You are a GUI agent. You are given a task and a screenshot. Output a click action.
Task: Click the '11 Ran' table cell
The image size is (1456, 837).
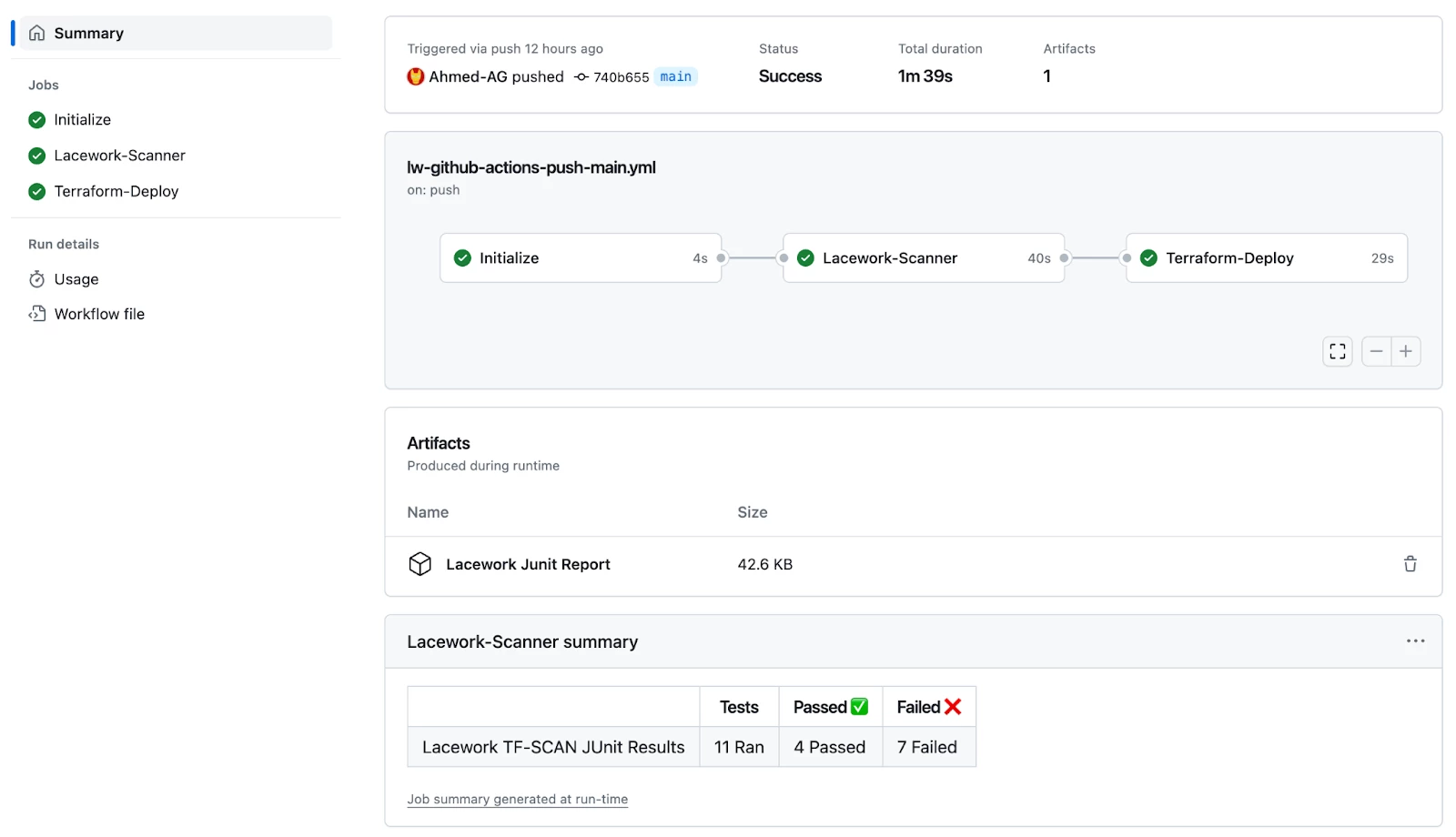739,747
